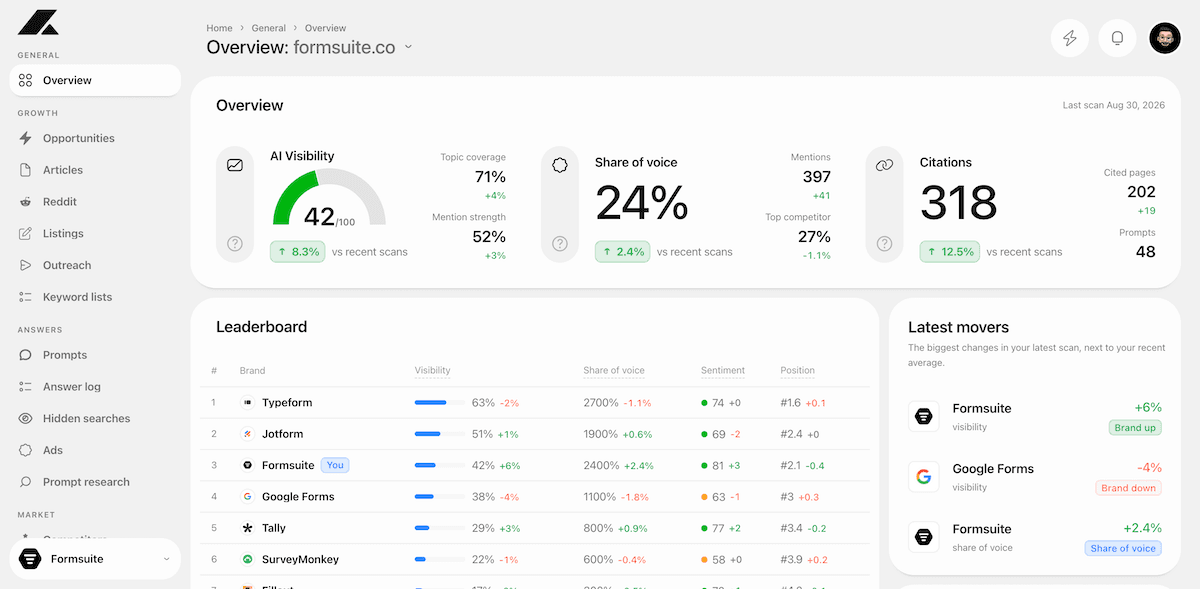The height and width of the screenshot is (589, 1200).
Task: Click Formsuite visibility bar at 42%
Action: 439,465
